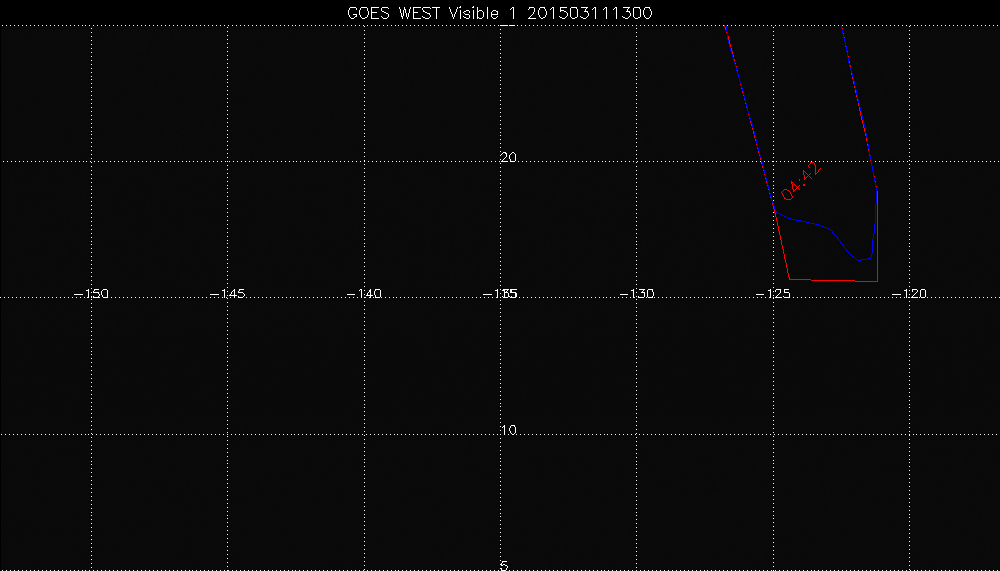Select the -150 longitude label
The height and width of the screenshot is (571, 1000).
point(92,294)
